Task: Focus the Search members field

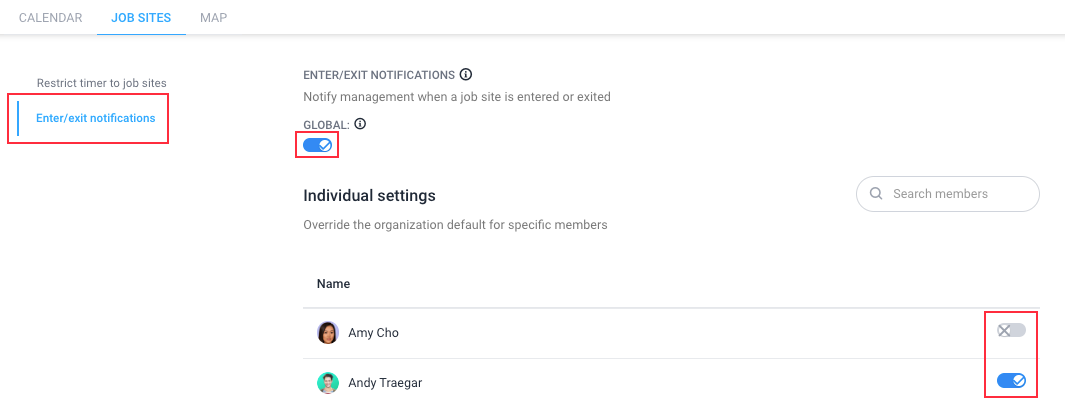Action: point(947,194)
